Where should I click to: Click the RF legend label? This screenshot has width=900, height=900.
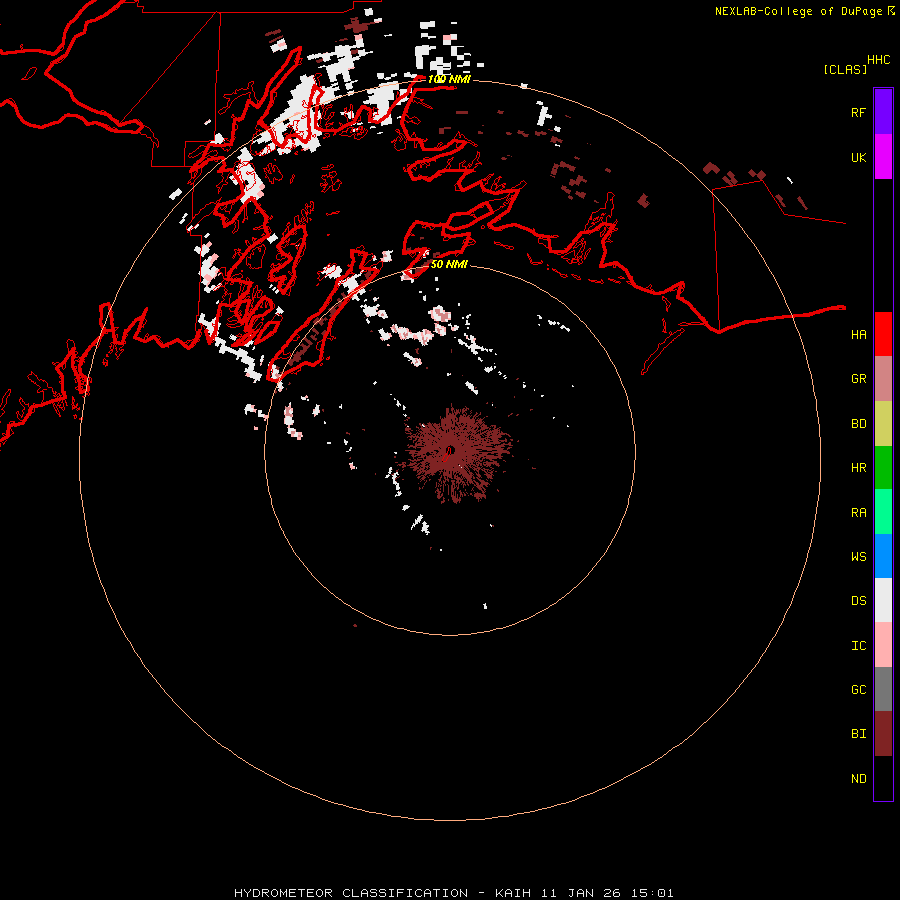click(858, 112)
